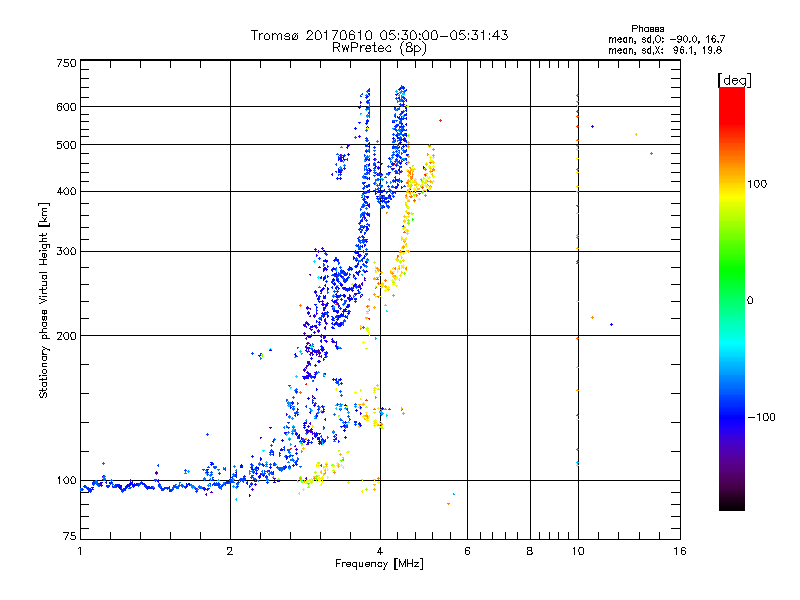
Task: Click the plot title 'Tromsø 20170610 05:30:00-05:31:43'
Action: [x=379, y=35]
